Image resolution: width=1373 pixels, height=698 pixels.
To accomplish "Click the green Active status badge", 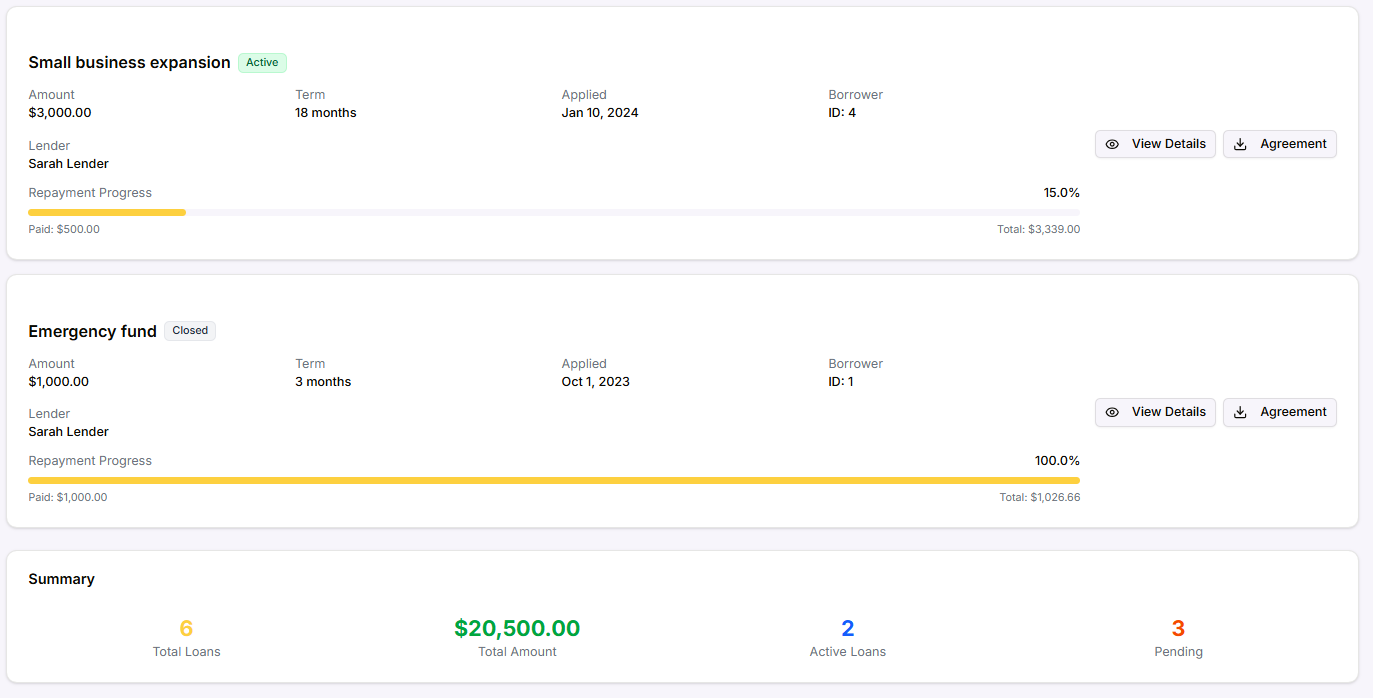I will coord(262,63).
